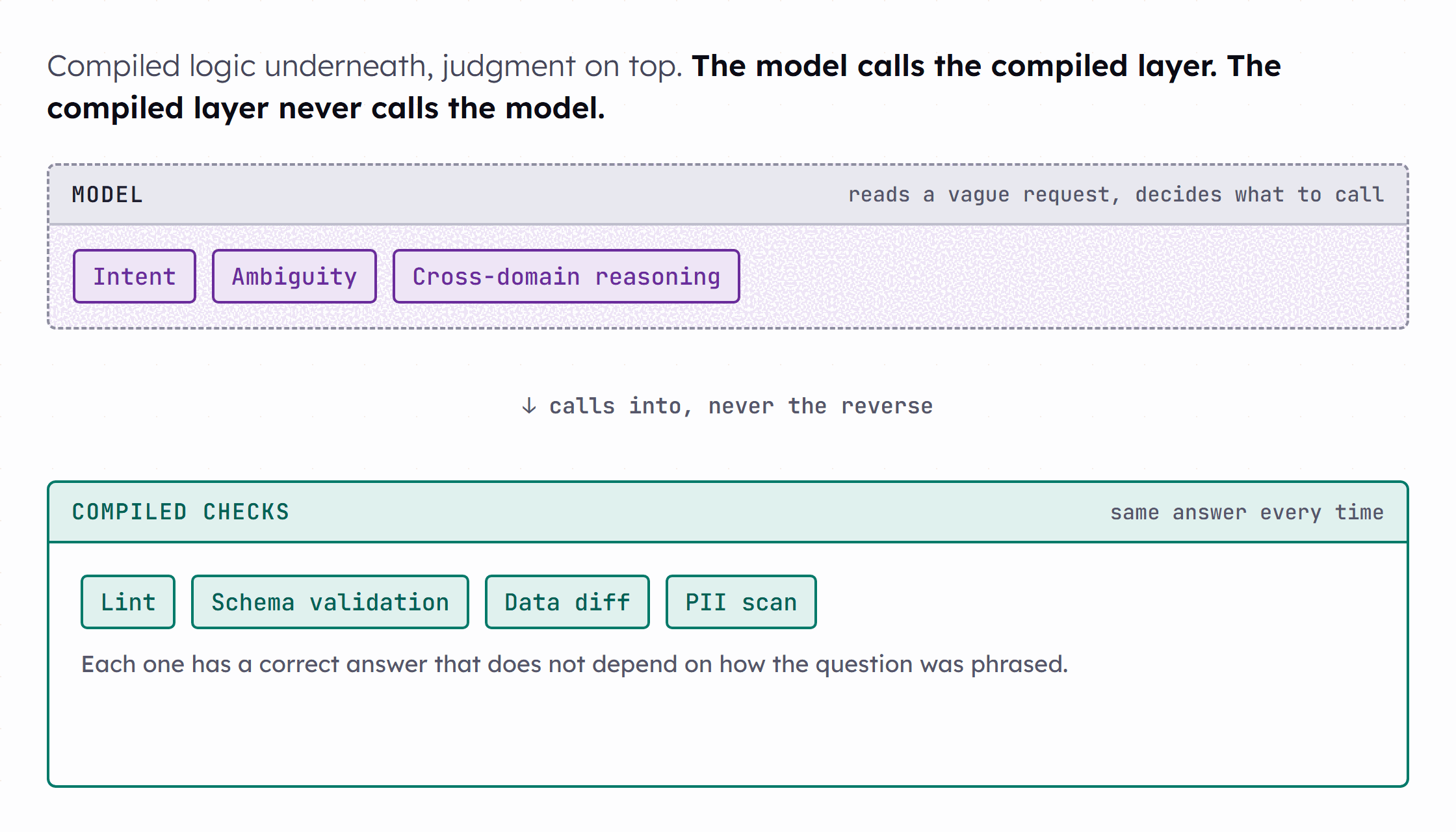Click 'decides what to call' text
The width and height of the screenshot is (1456, 832).
(x=1260, y=194)
